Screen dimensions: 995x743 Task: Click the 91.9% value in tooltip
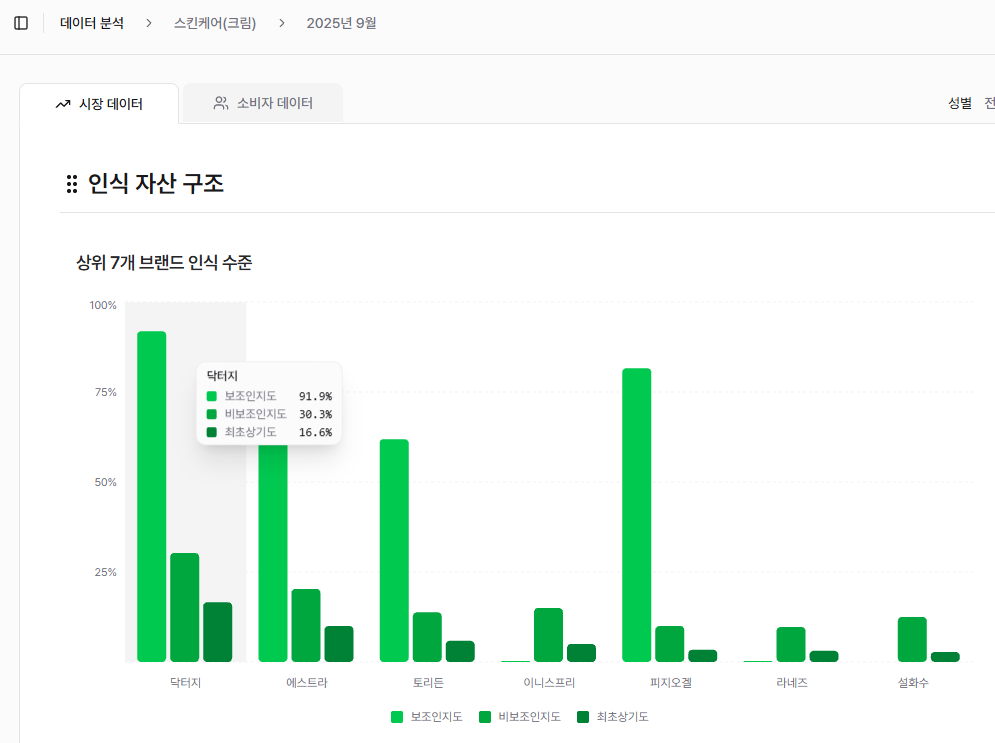[315, 396]
